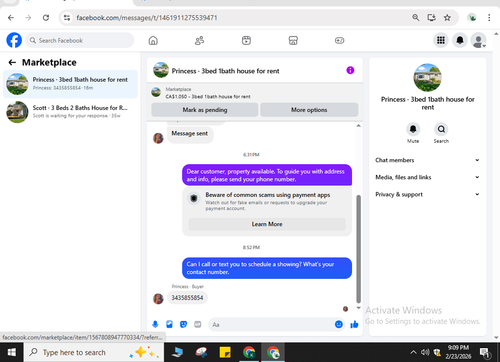Click the Windows taskbar search box
Screen dimensions: 500x362
pyautogui.click(x=94, y=352)
